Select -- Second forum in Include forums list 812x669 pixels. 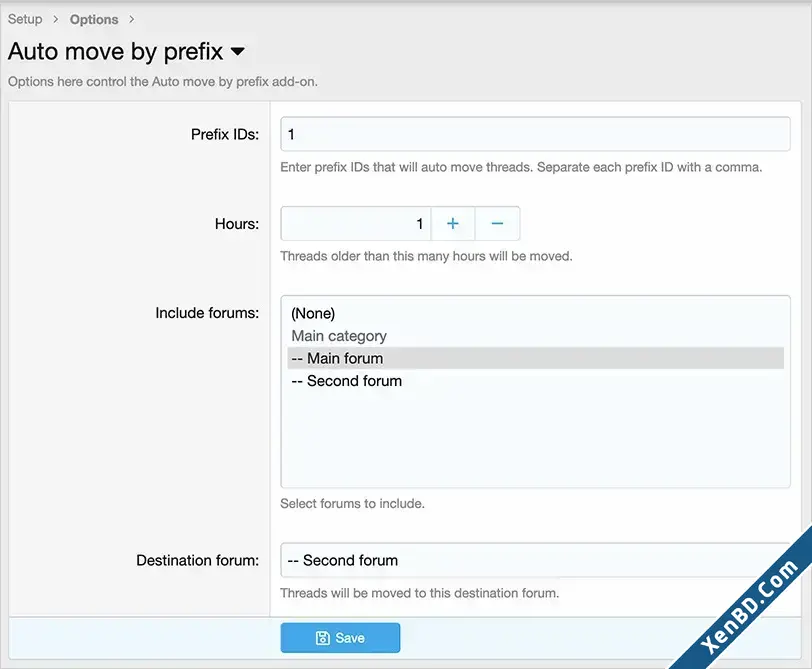[535, 381]
